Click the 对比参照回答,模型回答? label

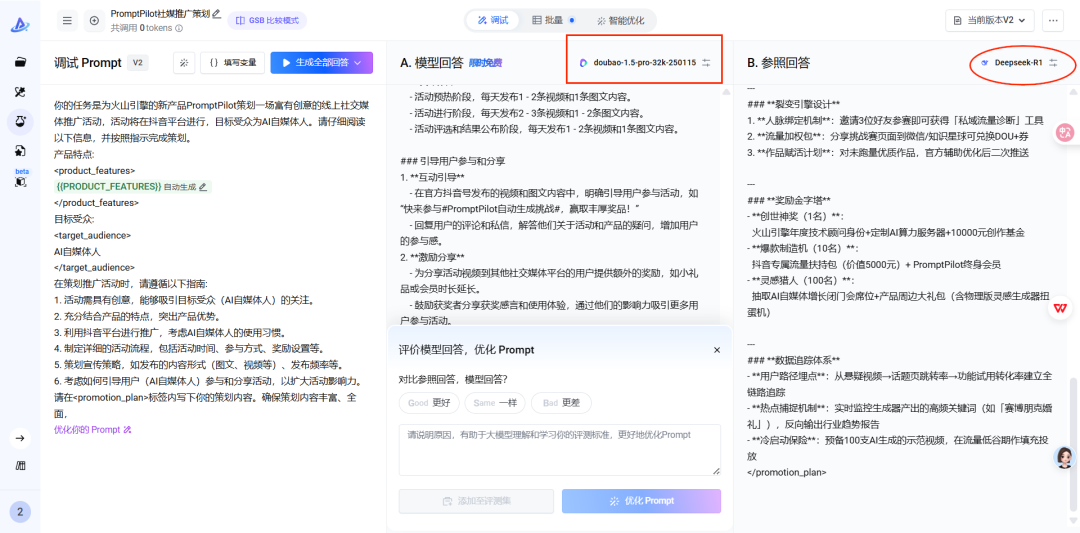[x=453, y=379]
